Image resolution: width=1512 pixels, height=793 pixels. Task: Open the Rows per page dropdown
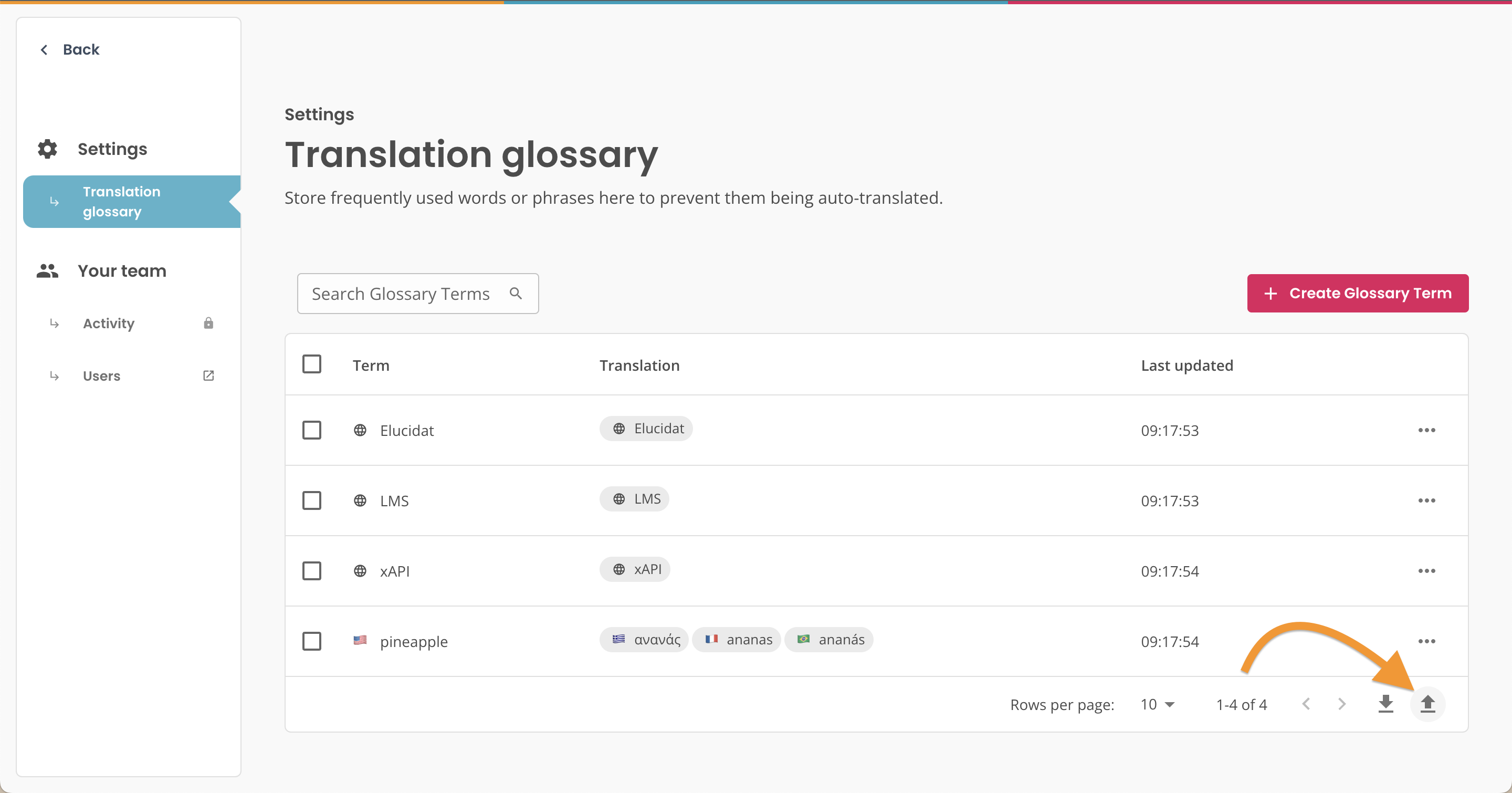(1157, 704)
